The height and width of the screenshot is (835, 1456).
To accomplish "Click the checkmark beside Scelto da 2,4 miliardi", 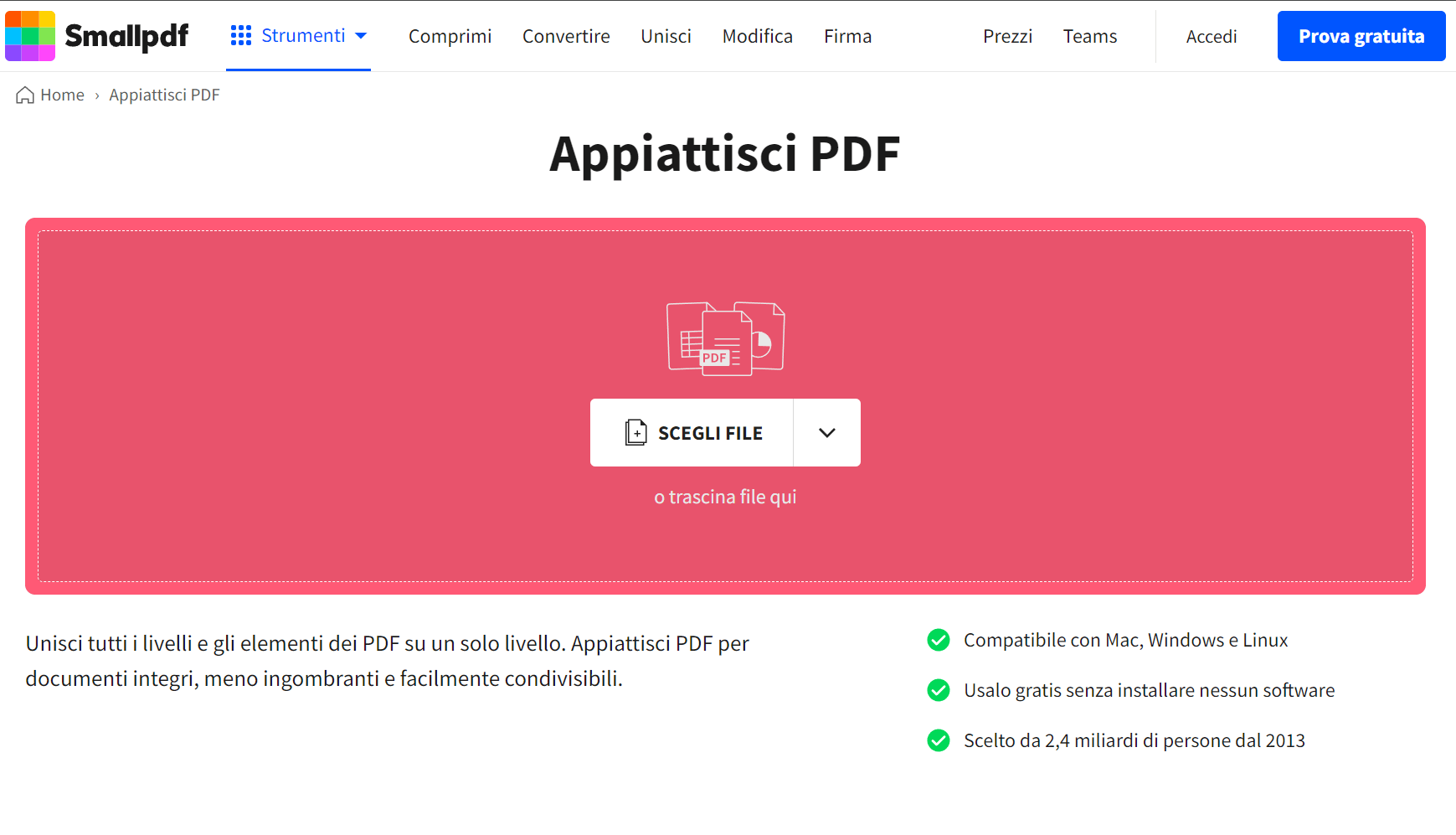I will point(939,740).
